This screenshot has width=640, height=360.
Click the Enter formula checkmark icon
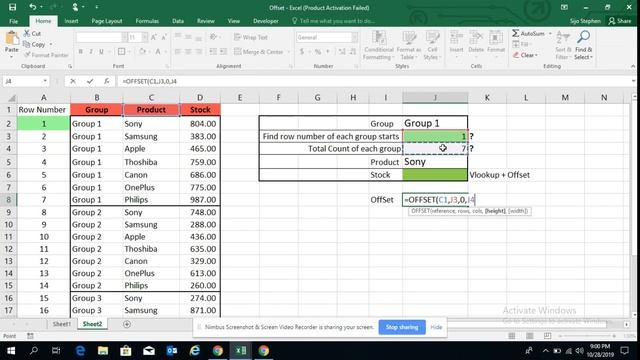(90, 81)
